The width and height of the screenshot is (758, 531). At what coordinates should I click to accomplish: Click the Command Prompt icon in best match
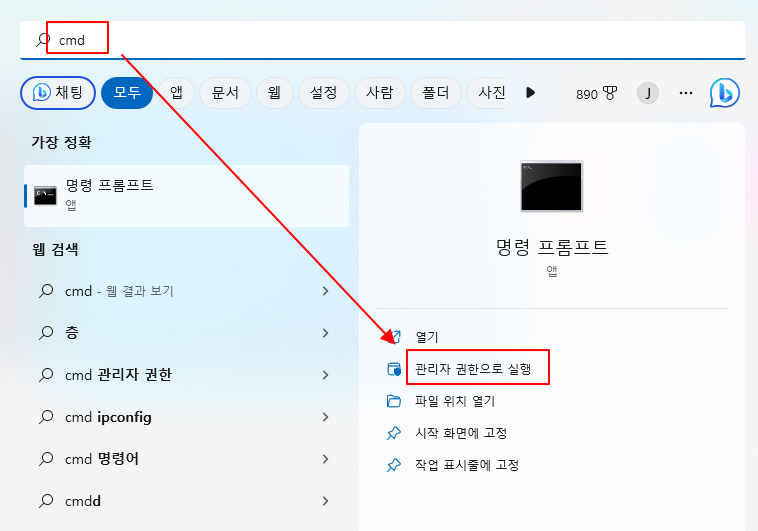[45, 196]
